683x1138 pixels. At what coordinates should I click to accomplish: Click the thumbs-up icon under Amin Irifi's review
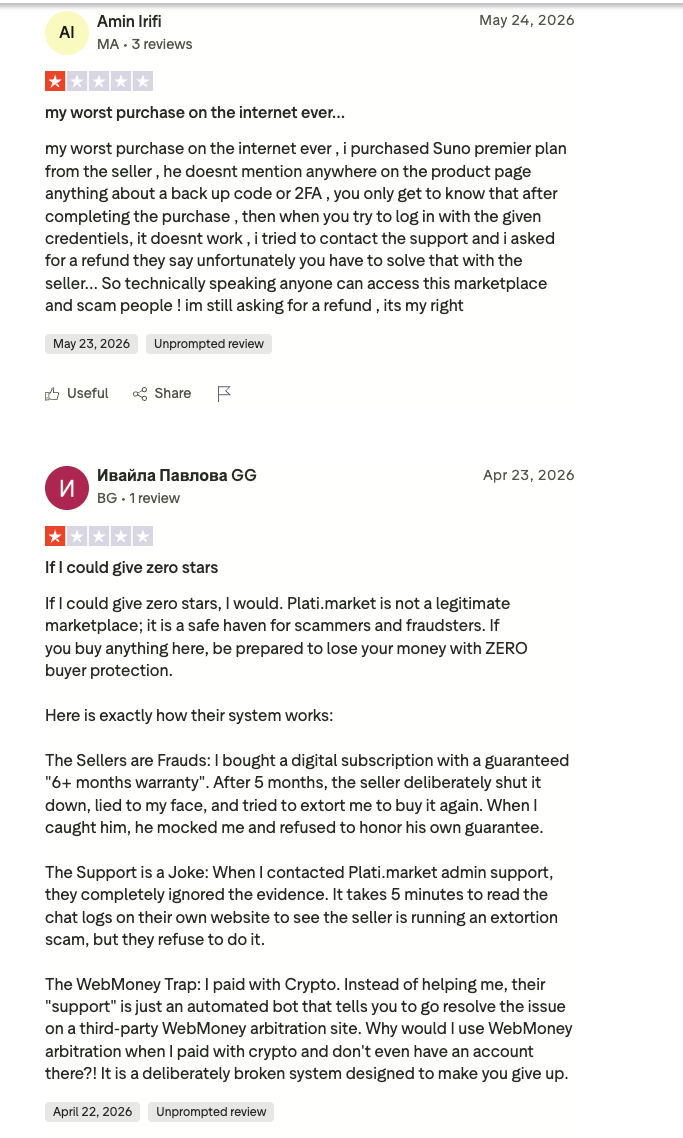click(52, 393)
